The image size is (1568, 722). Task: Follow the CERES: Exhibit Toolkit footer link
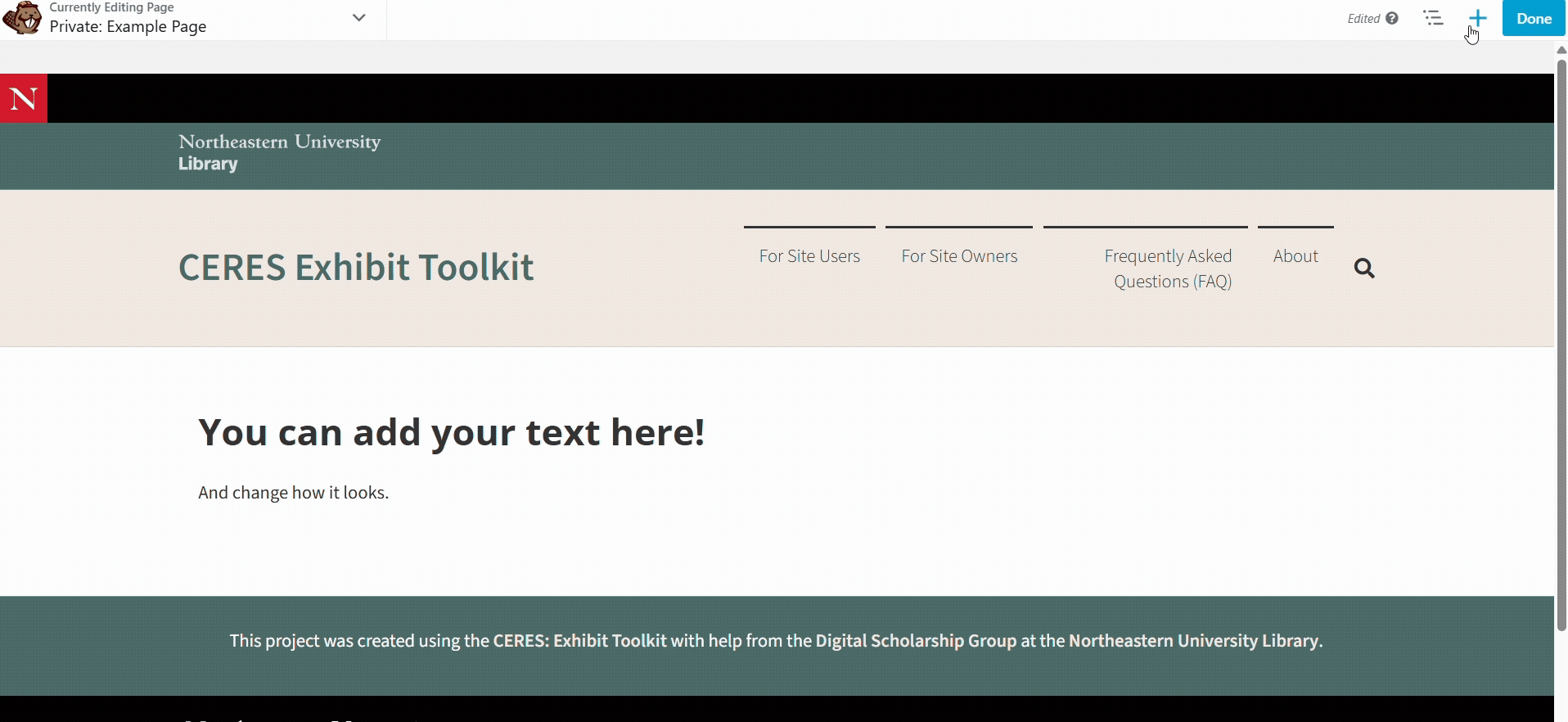(x=579, y=641)
